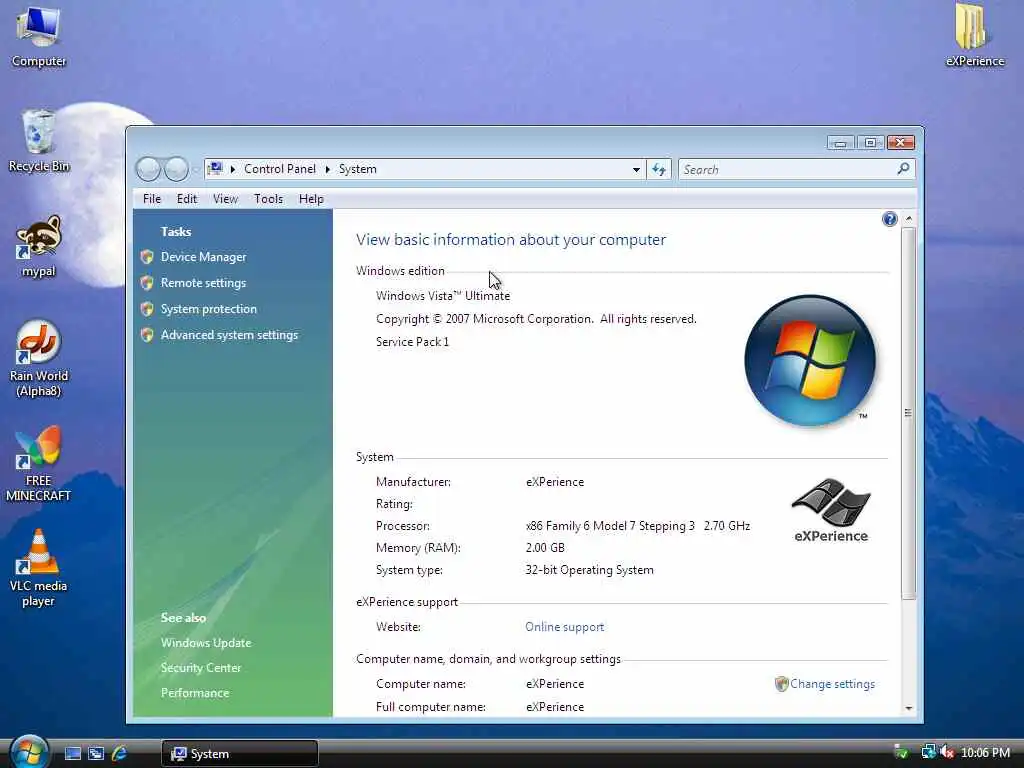
Task: Open Advanced system settings link
Action: click(x=229, y=335)
